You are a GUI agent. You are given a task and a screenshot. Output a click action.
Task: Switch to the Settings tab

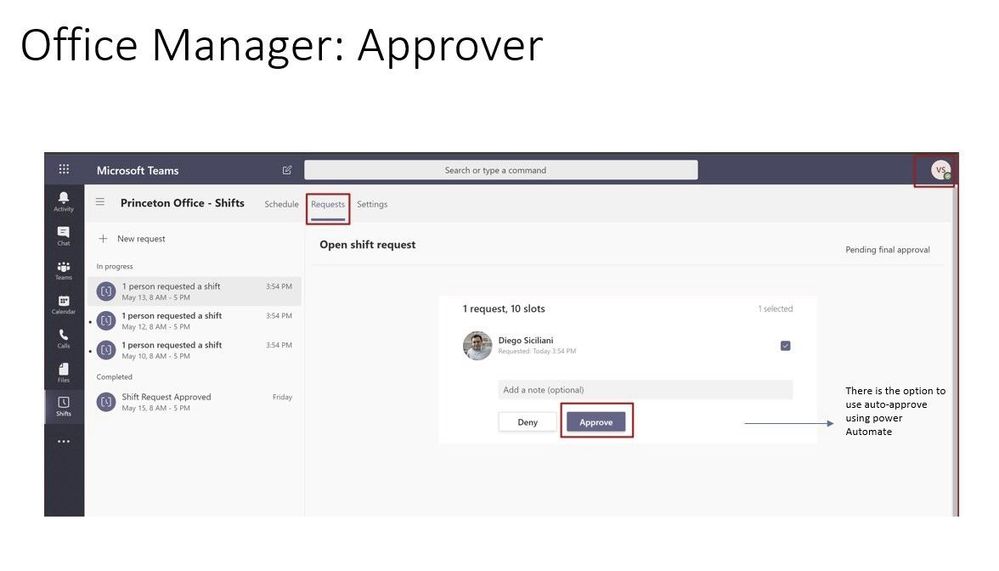[x=372, y=204]
